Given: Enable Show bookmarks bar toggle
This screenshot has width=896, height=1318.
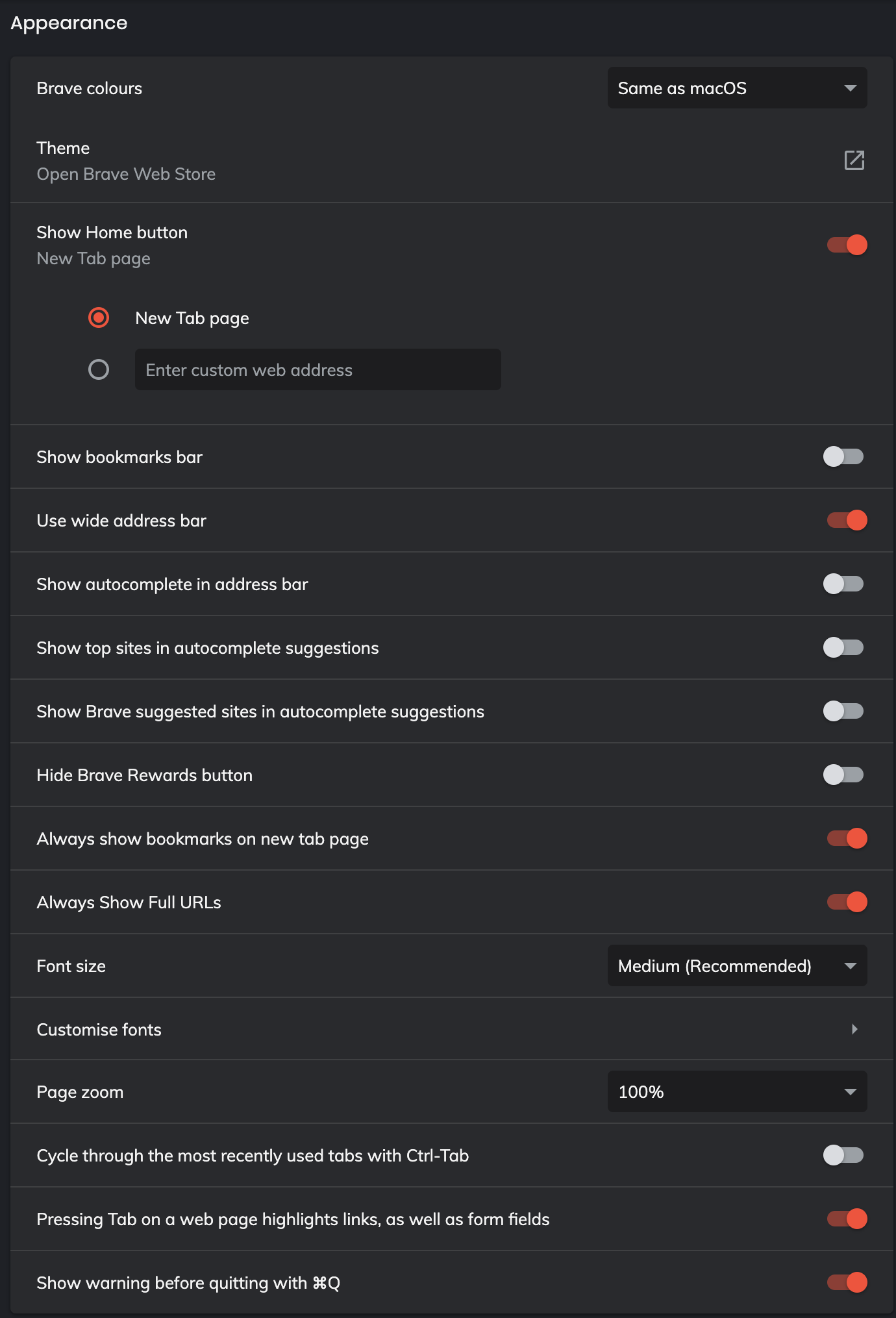Looking at the screenshot, I should (843, 457).
